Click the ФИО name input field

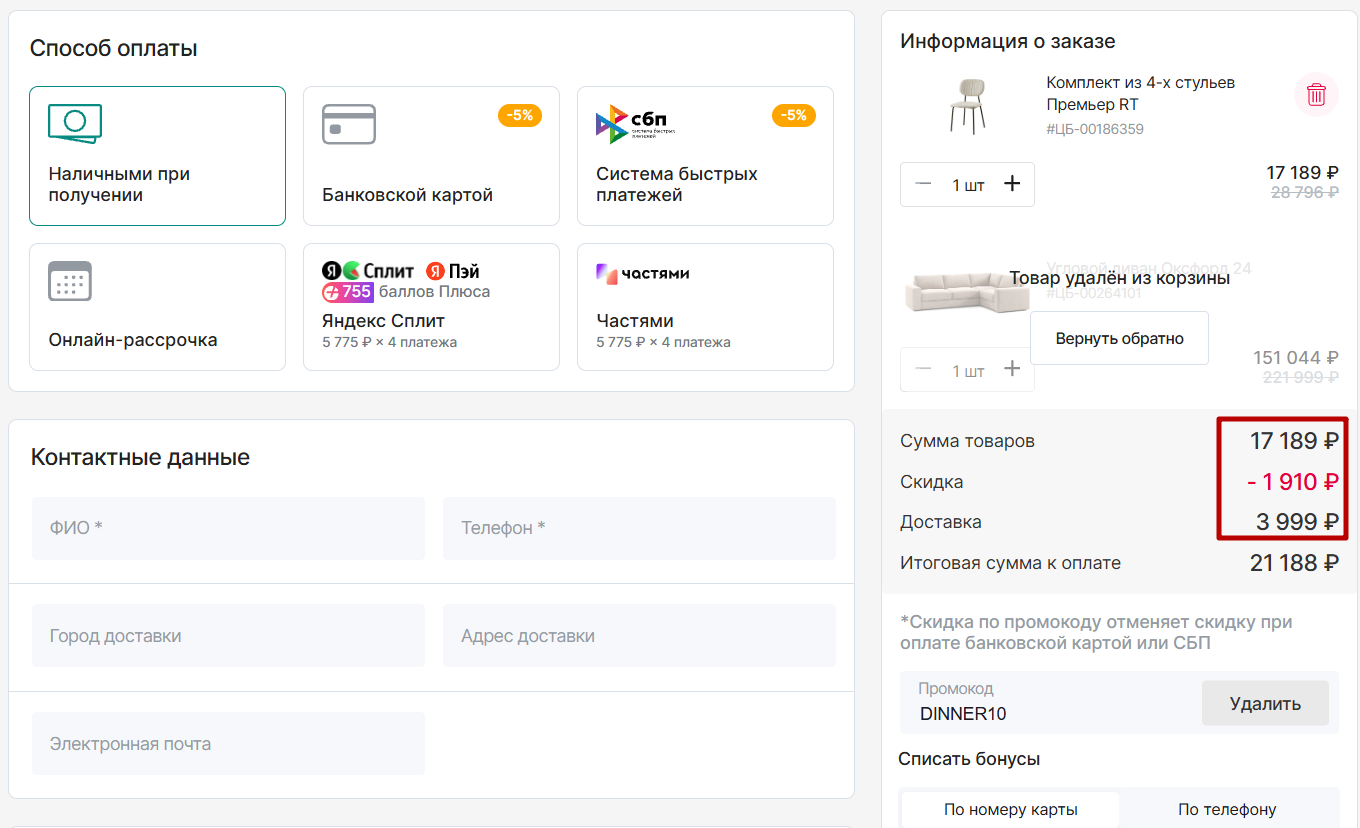click(229, 528)
